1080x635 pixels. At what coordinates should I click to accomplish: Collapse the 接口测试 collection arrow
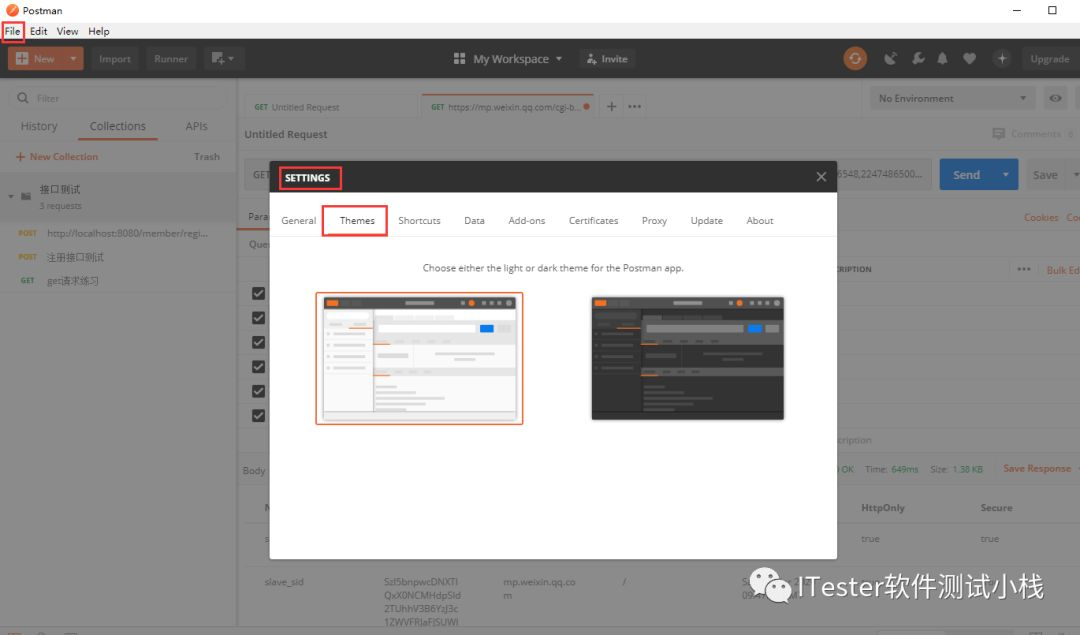(10, 196)
